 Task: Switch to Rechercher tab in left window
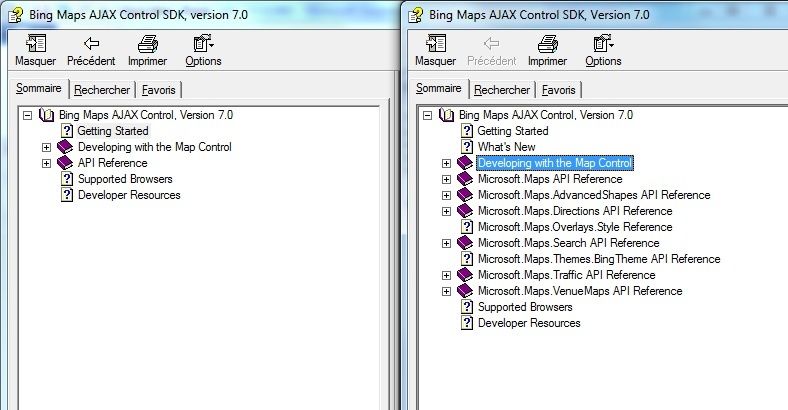(x=102, y=90)
